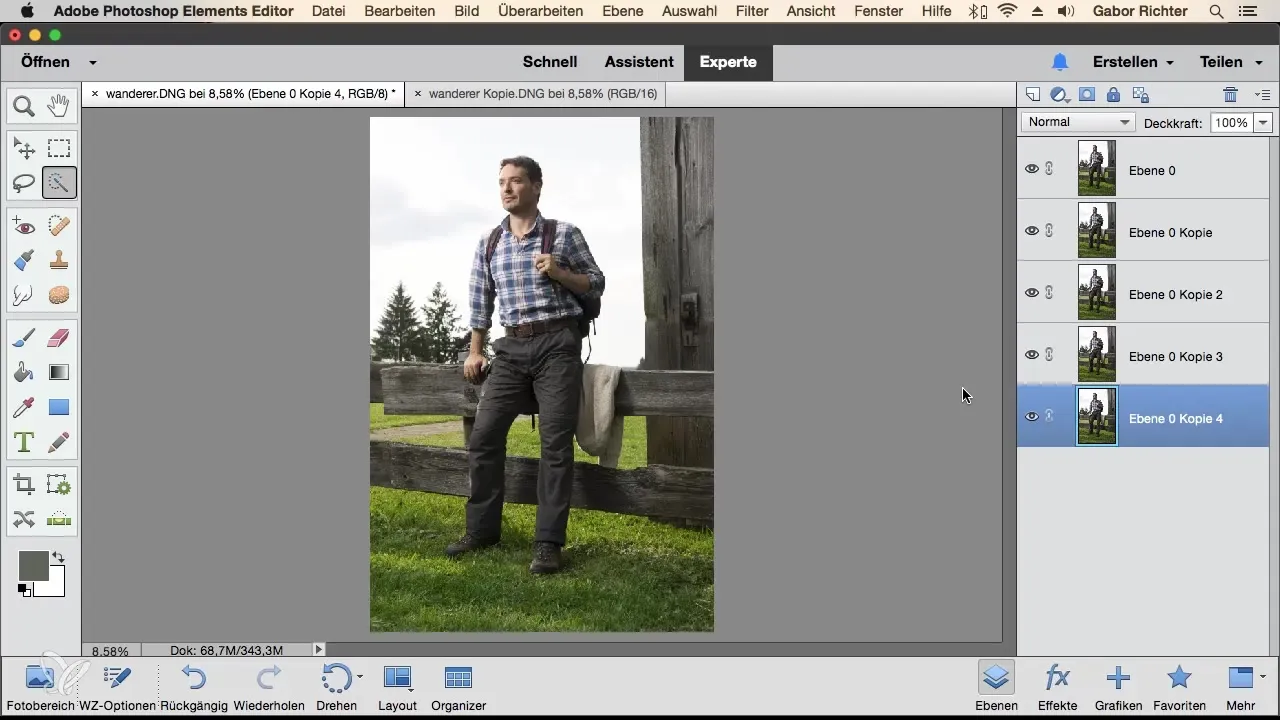Open the blend mode Normal dropdown
Screen dimensions: 1280x720
tap(1078, 122)
